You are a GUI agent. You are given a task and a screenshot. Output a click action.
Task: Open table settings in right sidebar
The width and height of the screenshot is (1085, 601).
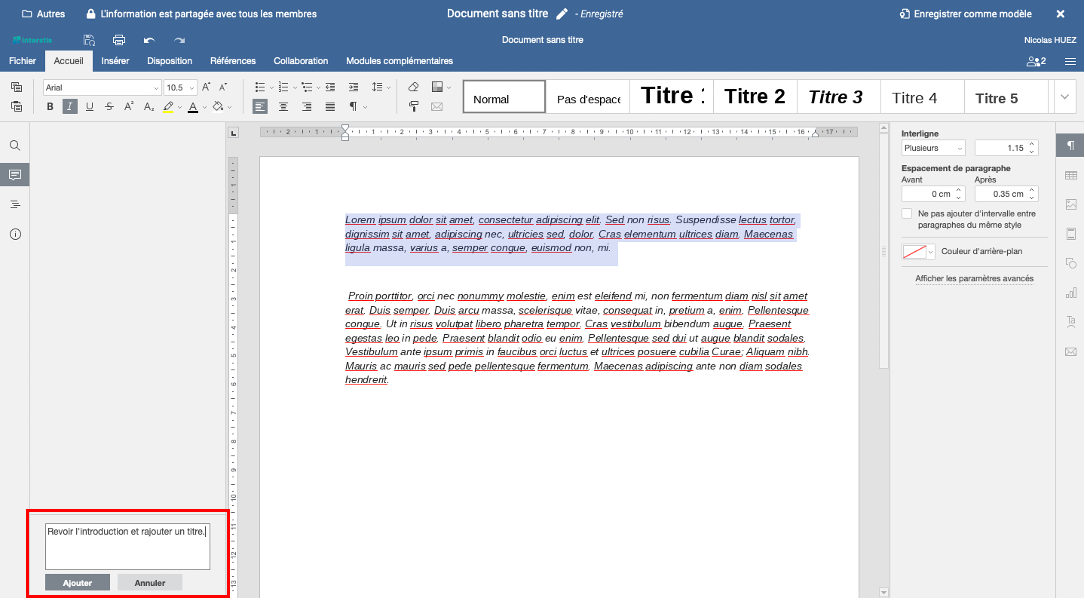[x=1071, y=176]
